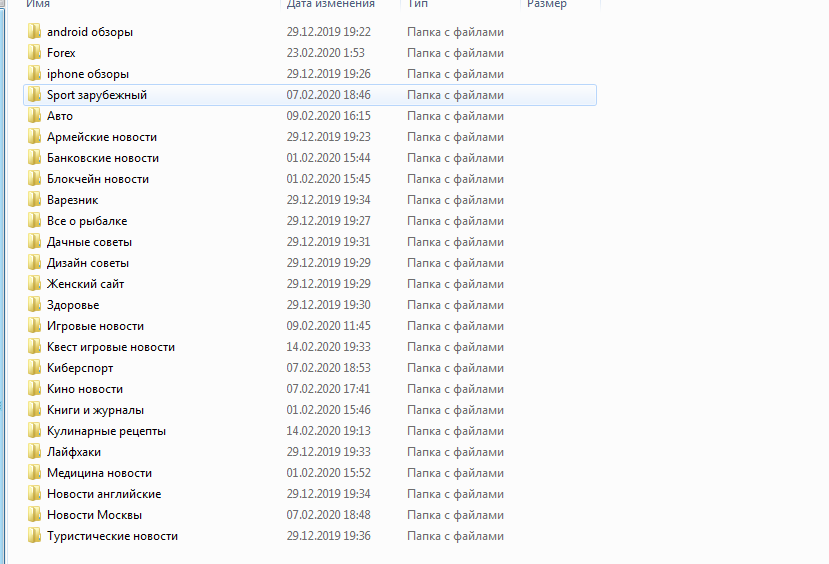
Task: Select the folder name android обзоры
Action: [x=90, y=32]
